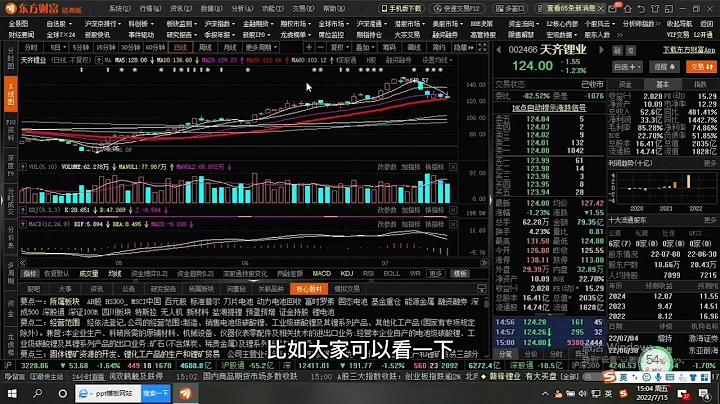Screen dimensions: 720x404
Task: Expand the 自选股 dropdown
Action: (59, 23)
